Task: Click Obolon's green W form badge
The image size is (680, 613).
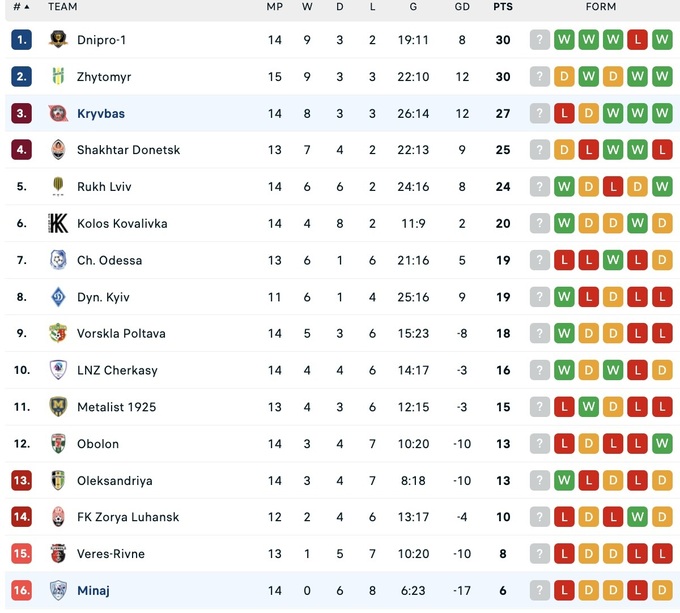Action: [662, 443]
